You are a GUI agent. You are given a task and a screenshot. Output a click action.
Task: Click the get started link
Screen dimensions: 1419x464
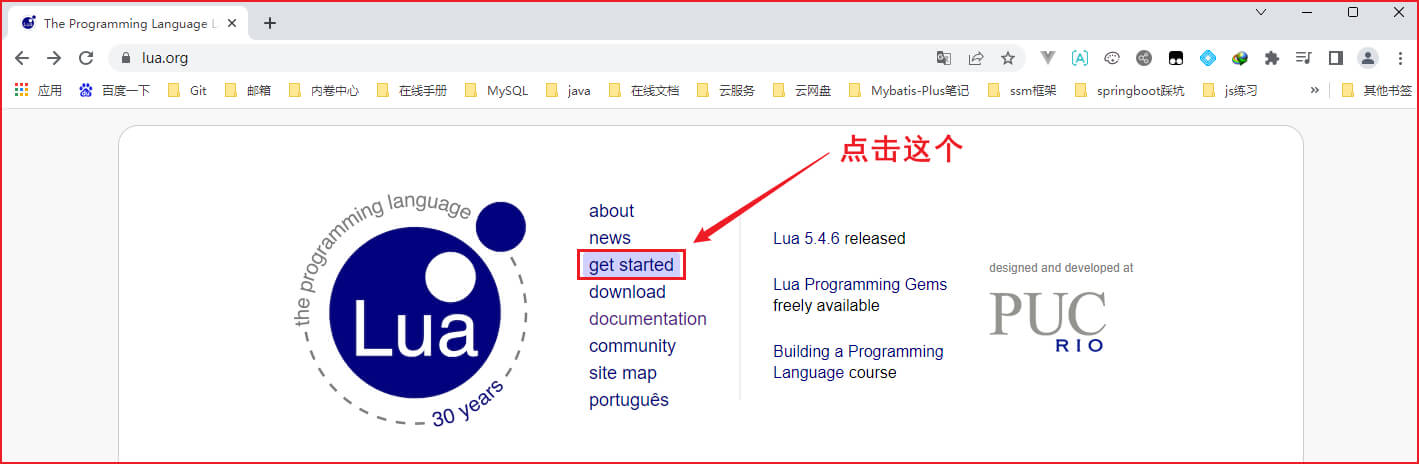click(x=631, y=265)
